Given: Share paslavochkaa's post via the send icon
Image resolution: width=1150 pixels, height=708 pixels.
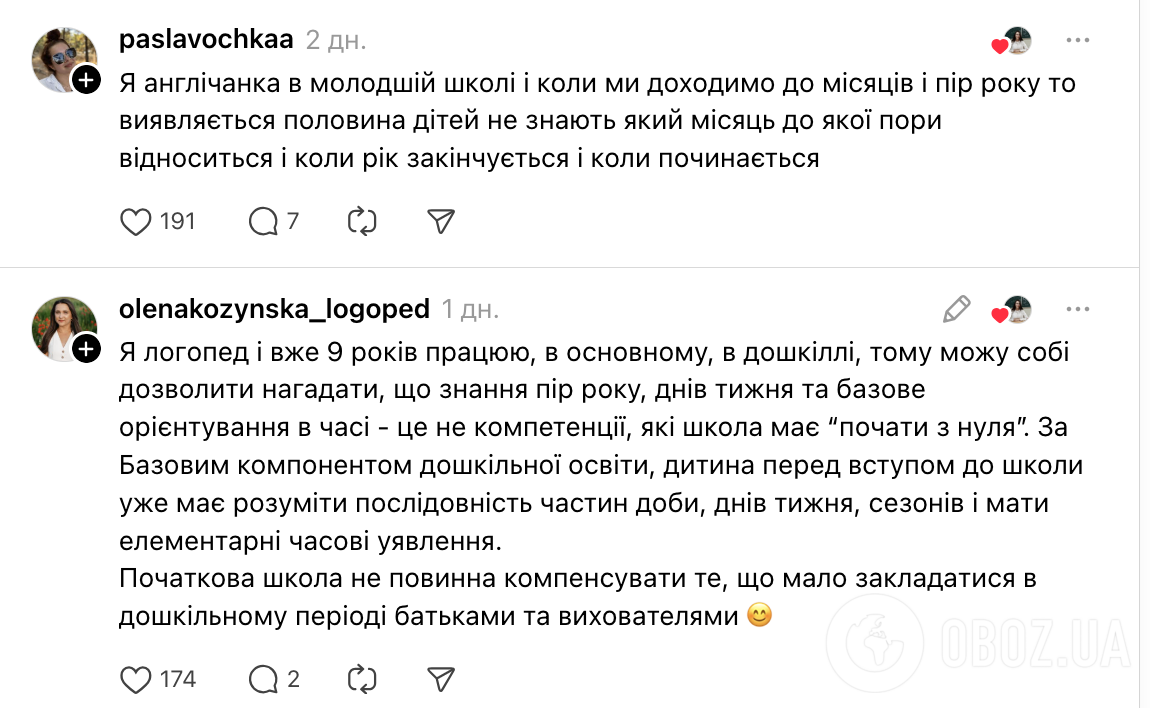Looking at the screenshot, I should click(440, 221).
